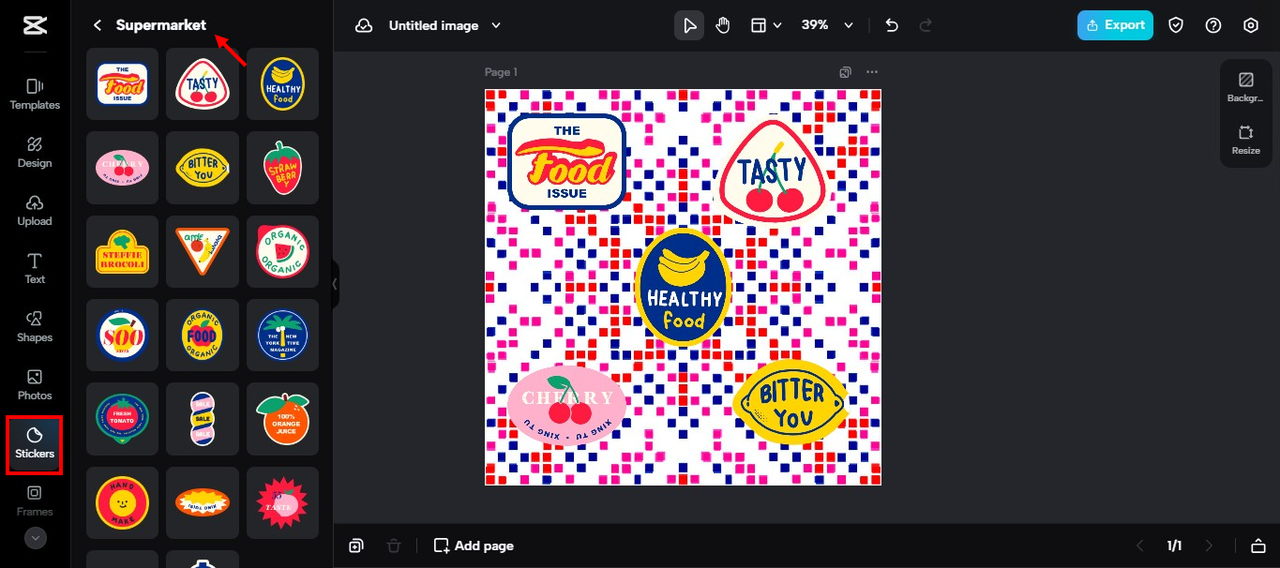Add strawberry sticker from panel
Image resolution: width=1280 pixels, height=568 pixels.
[282, 168]
